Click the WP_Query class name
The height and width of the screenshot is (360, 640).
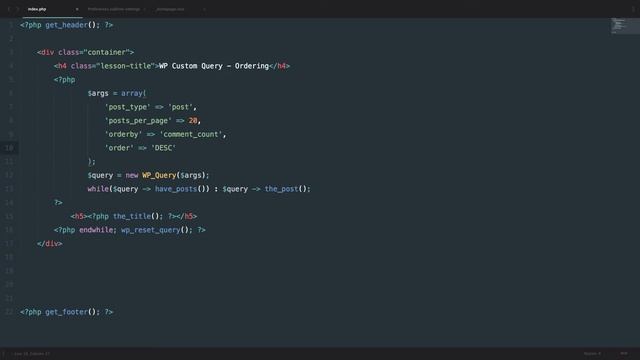(x=159, y=175)
